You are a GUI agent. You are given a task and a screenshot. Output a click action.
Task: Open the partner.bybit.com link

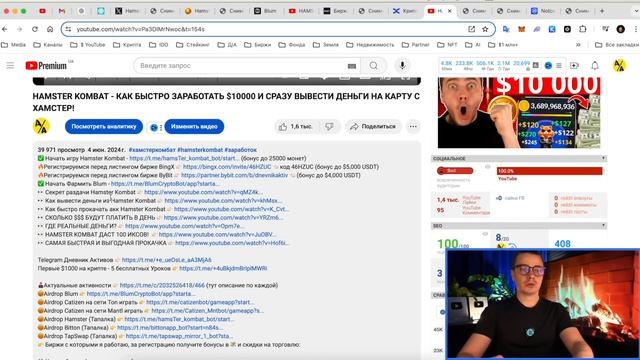point(234,175)
